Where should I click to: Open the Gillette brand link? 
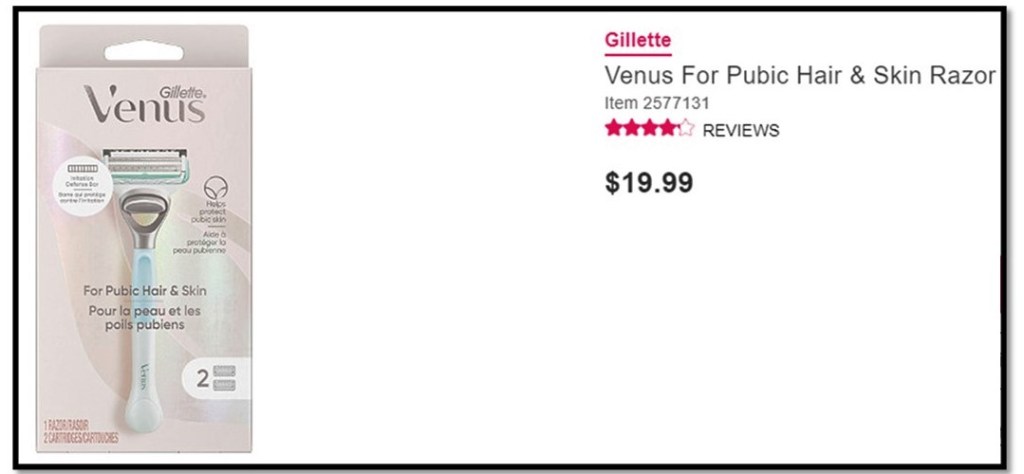pos(637,42)
